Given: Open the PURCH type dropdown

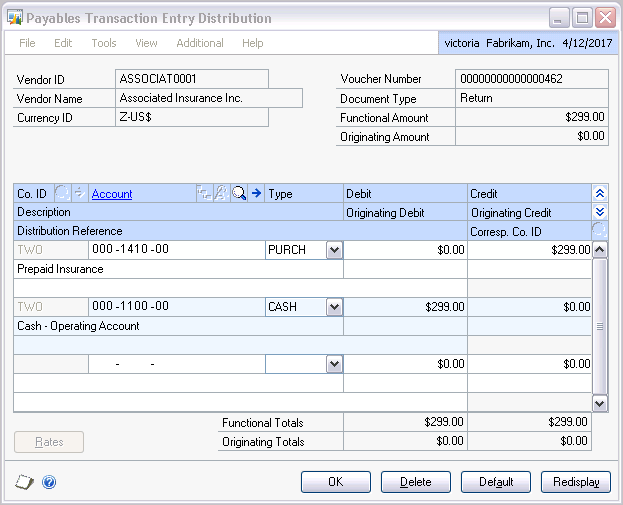Looking at the screenshot, I should 334,251.
